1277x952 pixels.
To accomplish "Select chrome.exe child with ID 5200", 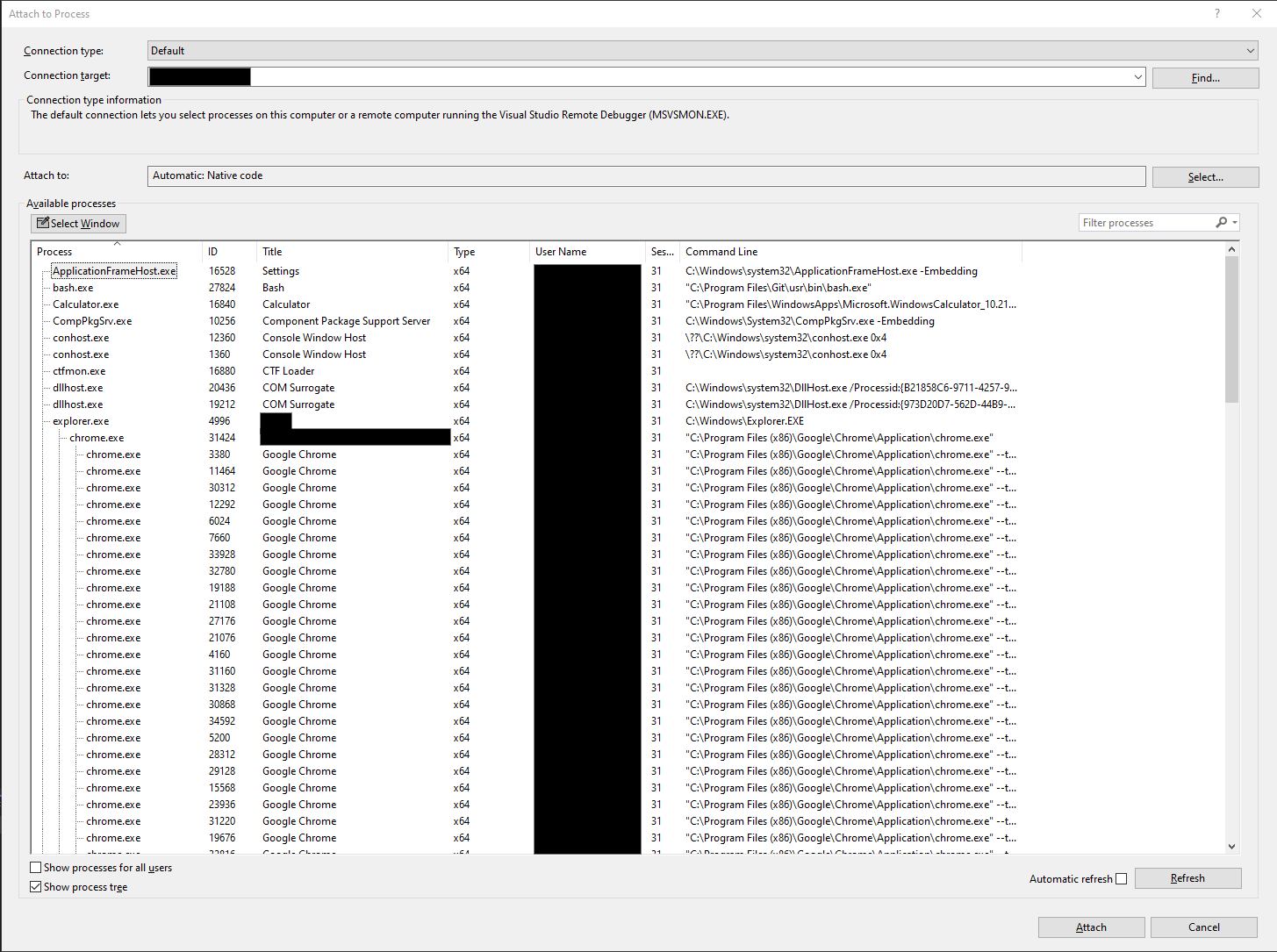I will tap(113, 738).
